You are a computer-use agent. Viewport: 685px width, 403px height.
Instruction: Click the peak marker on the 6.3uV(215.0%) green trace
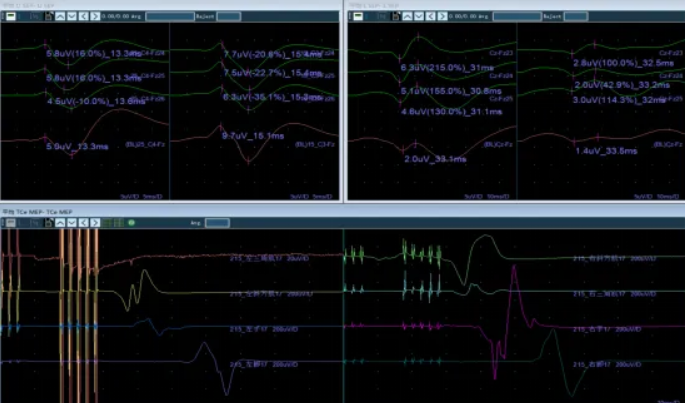coord(419,36)
